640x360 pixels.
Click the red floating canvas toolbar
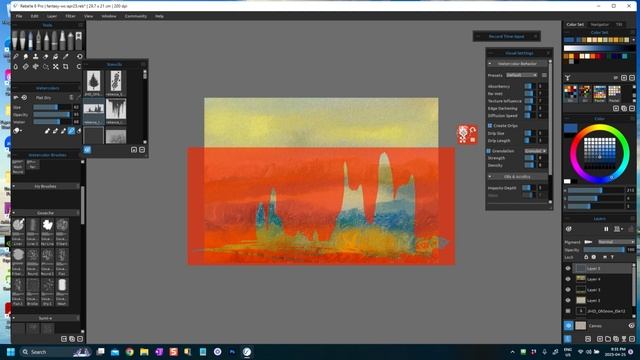[467, 135]
